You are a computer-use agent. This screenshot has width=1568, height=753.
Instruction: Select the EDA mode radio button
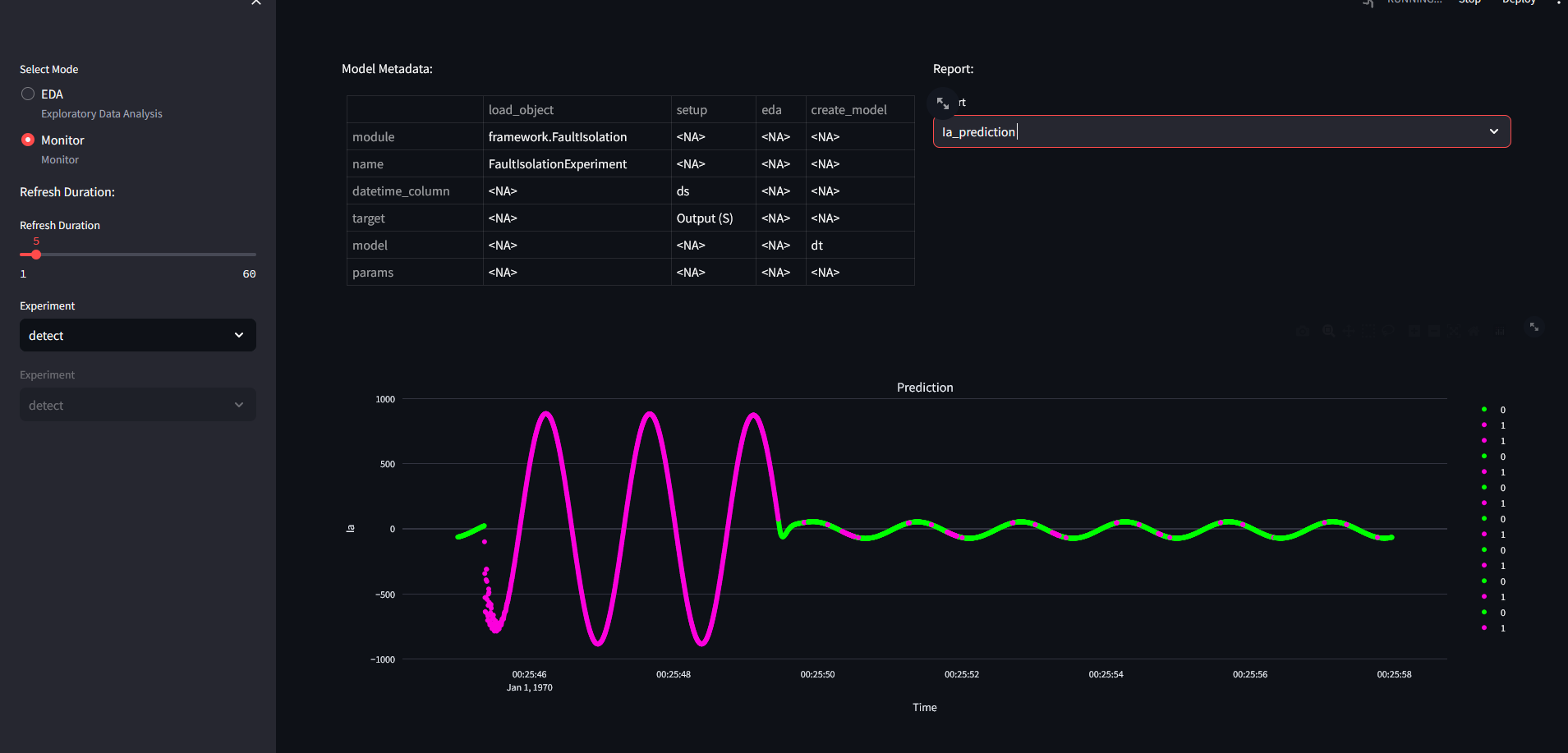(28, 94)
